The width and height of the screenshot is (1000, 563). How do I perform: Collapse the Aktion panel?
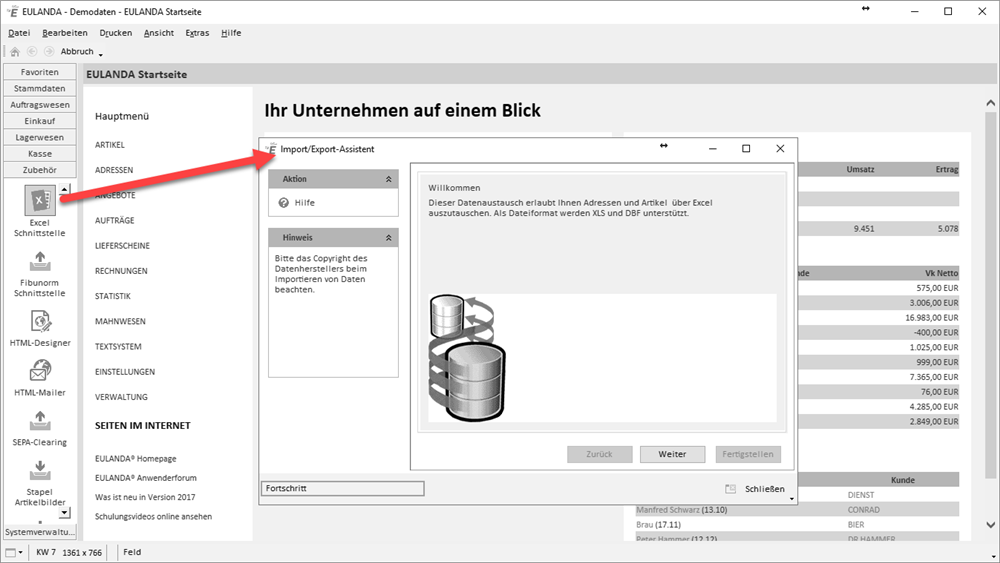[x=388, y=179]
